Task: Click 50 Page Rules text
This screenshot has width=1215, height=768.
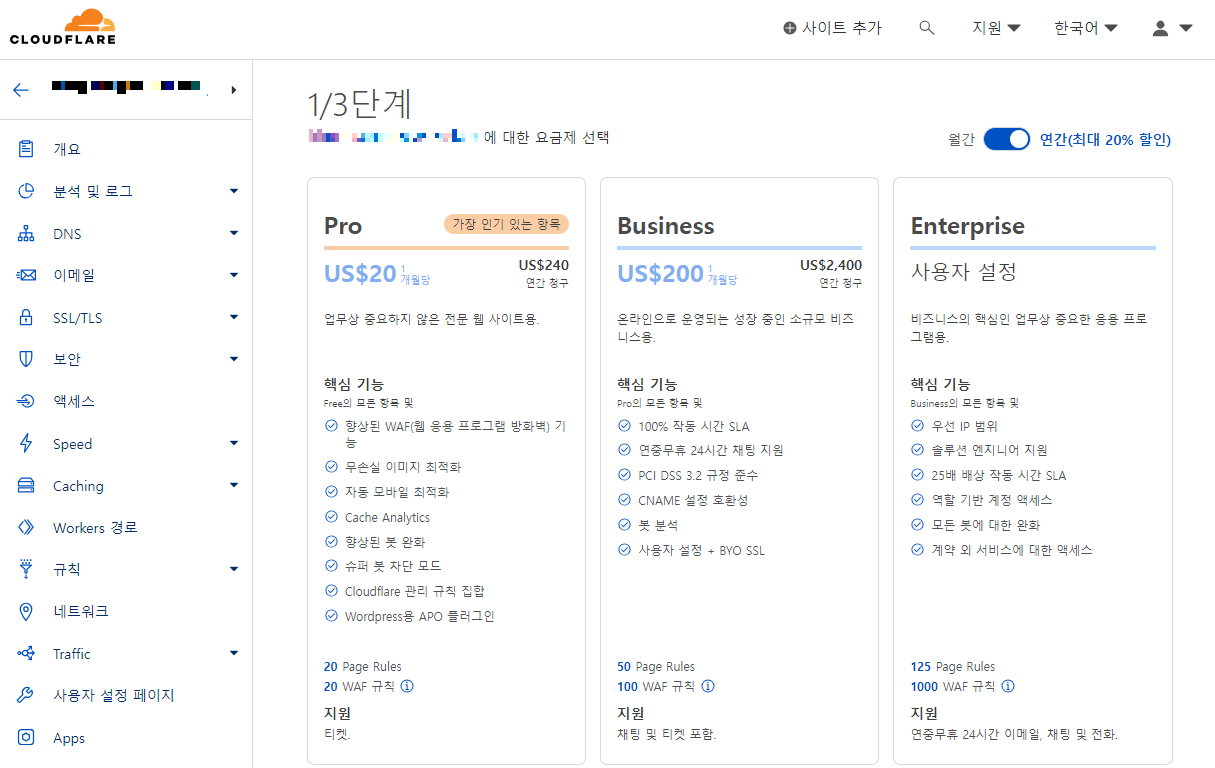Action: (656, 666)
